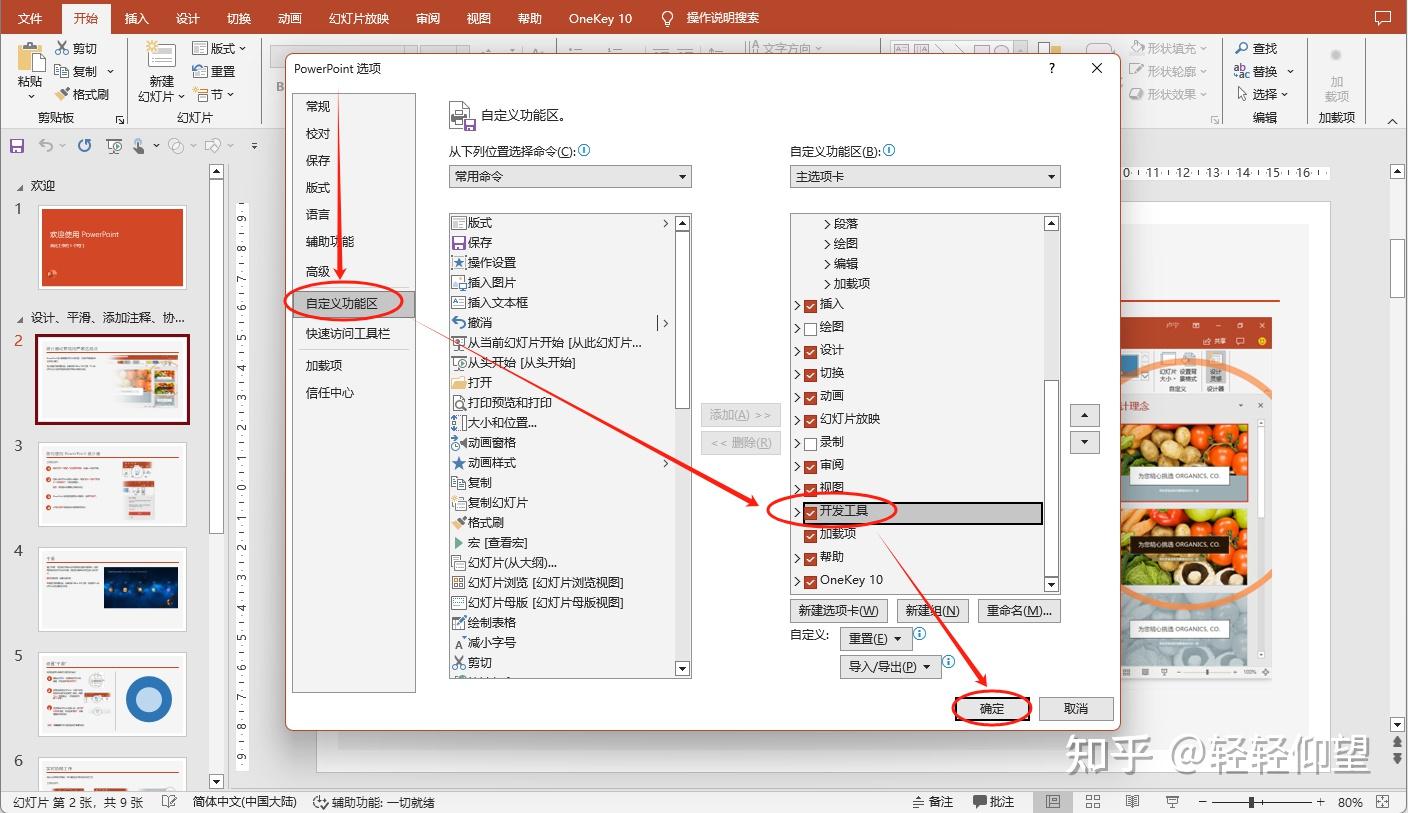This screenshot has width=1408, height=813.
Task: Uncheck the 插入 tab checkbox
Action: click(810, 305)
